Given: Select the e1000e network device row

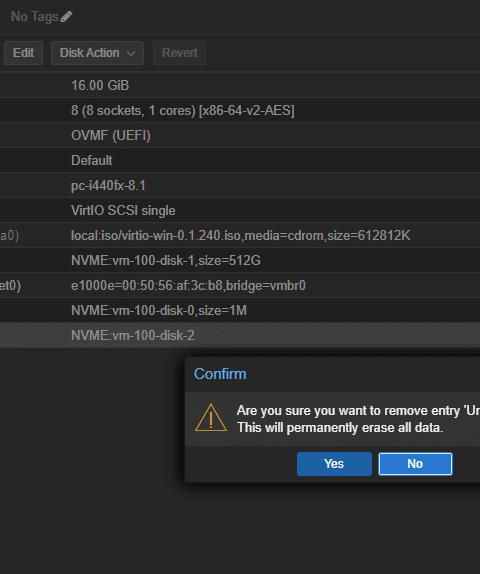Looking at the screenshot, I should click(240, 286).
